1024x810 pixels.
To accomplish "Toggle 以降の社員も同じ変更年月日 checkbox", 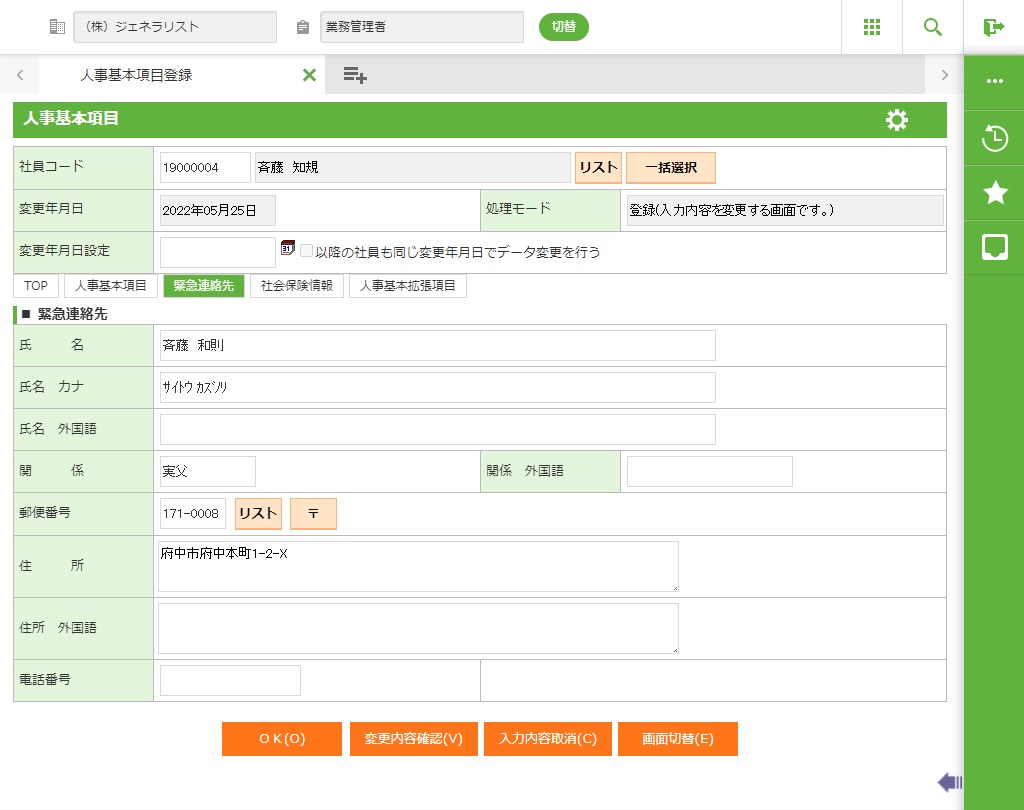I will [x=307, y=251].
